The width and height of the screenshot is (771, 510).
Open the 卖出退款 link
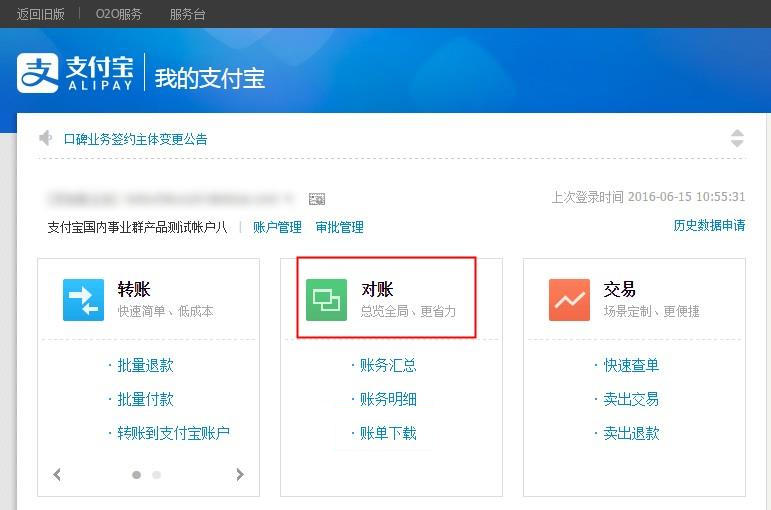pyautogui.click(x=631, y=433)
